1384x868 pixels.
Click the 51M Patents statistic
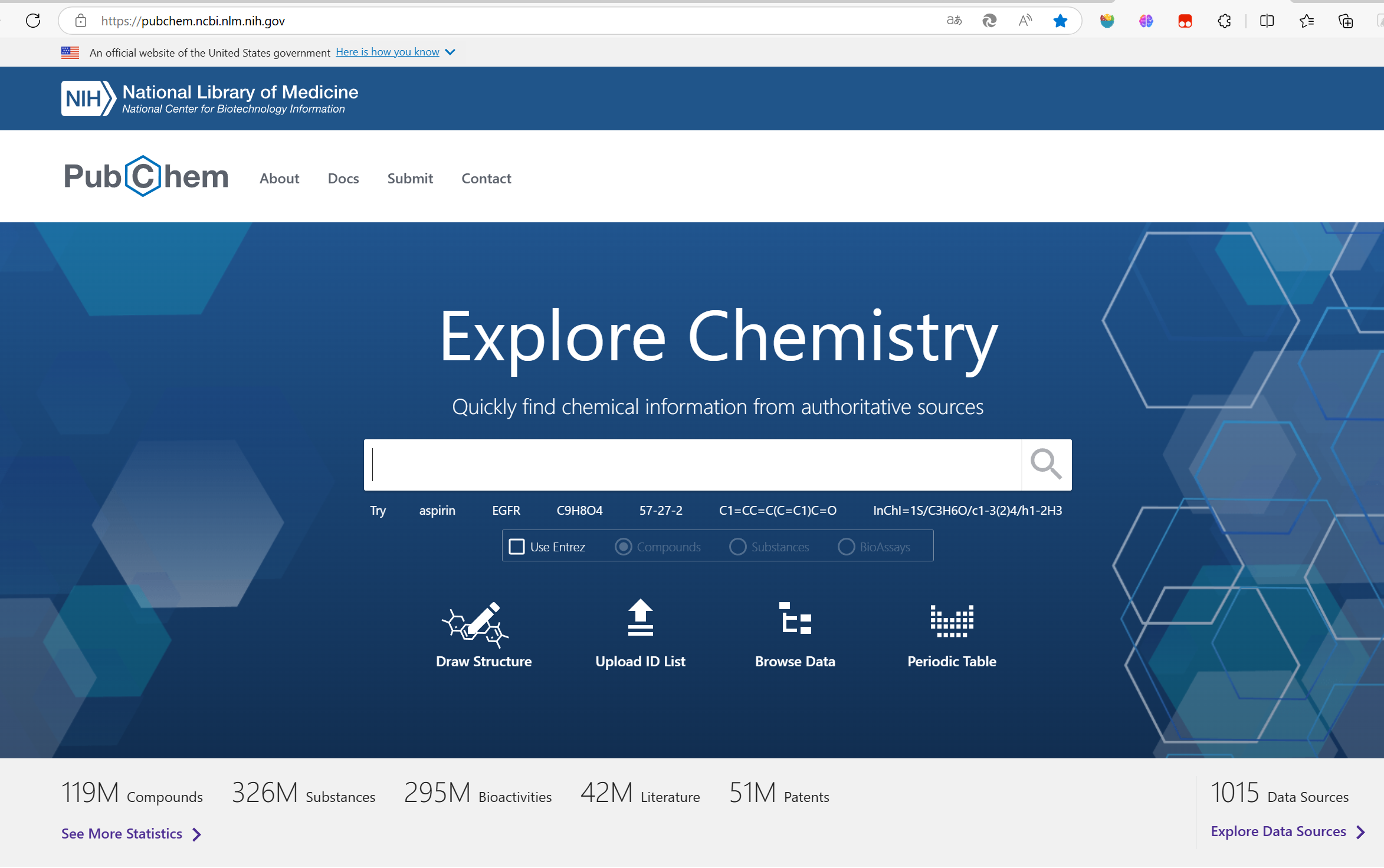[x=779, y=793]
